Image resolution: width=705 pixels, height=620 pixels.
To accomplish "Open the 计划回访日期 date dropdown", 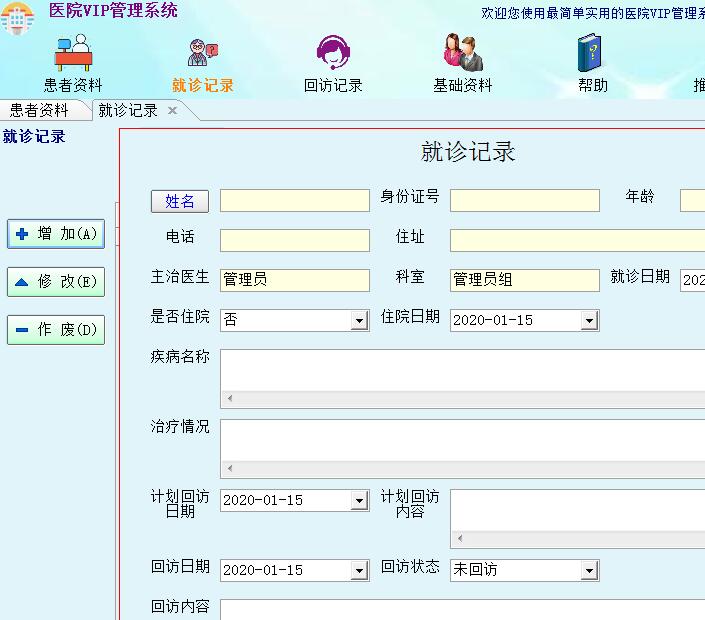I will point(359,500).
